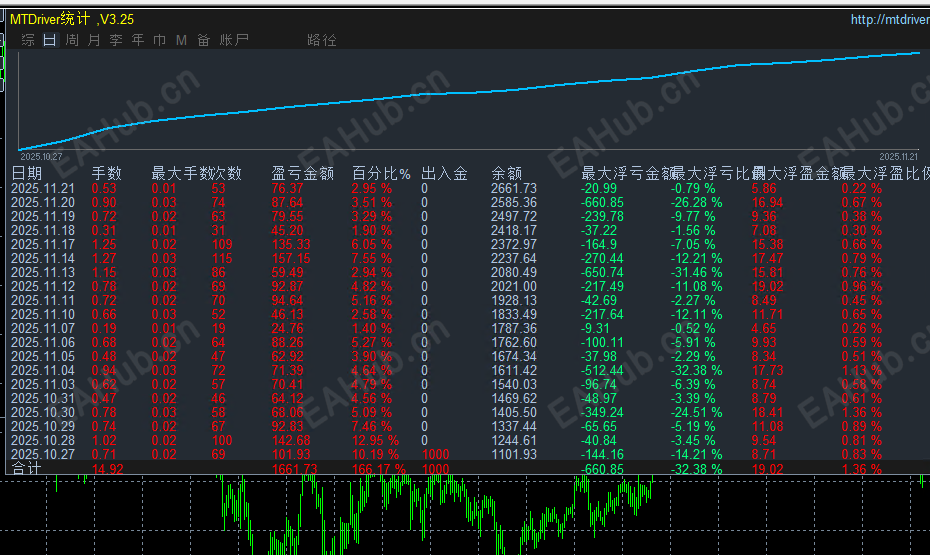Viewport: 930px width, 555px height.
Task: Click the profit value 135.33
Action: (x=291, y=244)
